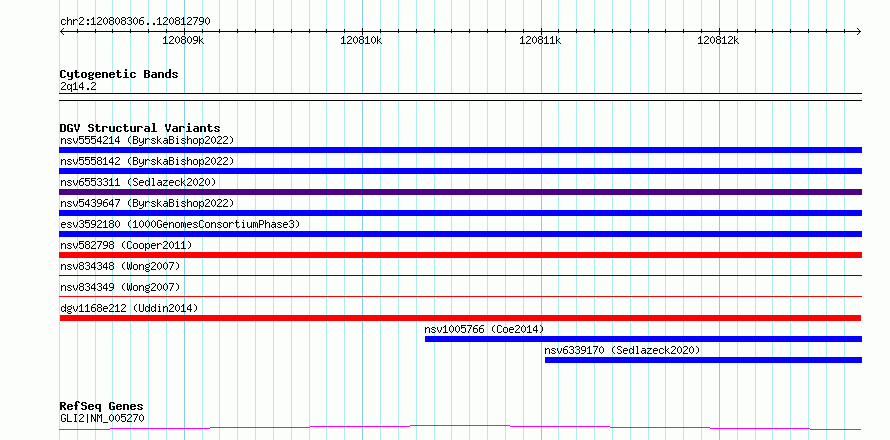This screenshot has width=890, height=440.
Task: Open nsv6339170 (Sedlazeck2020) variant label
Action: tap(622, 350)
